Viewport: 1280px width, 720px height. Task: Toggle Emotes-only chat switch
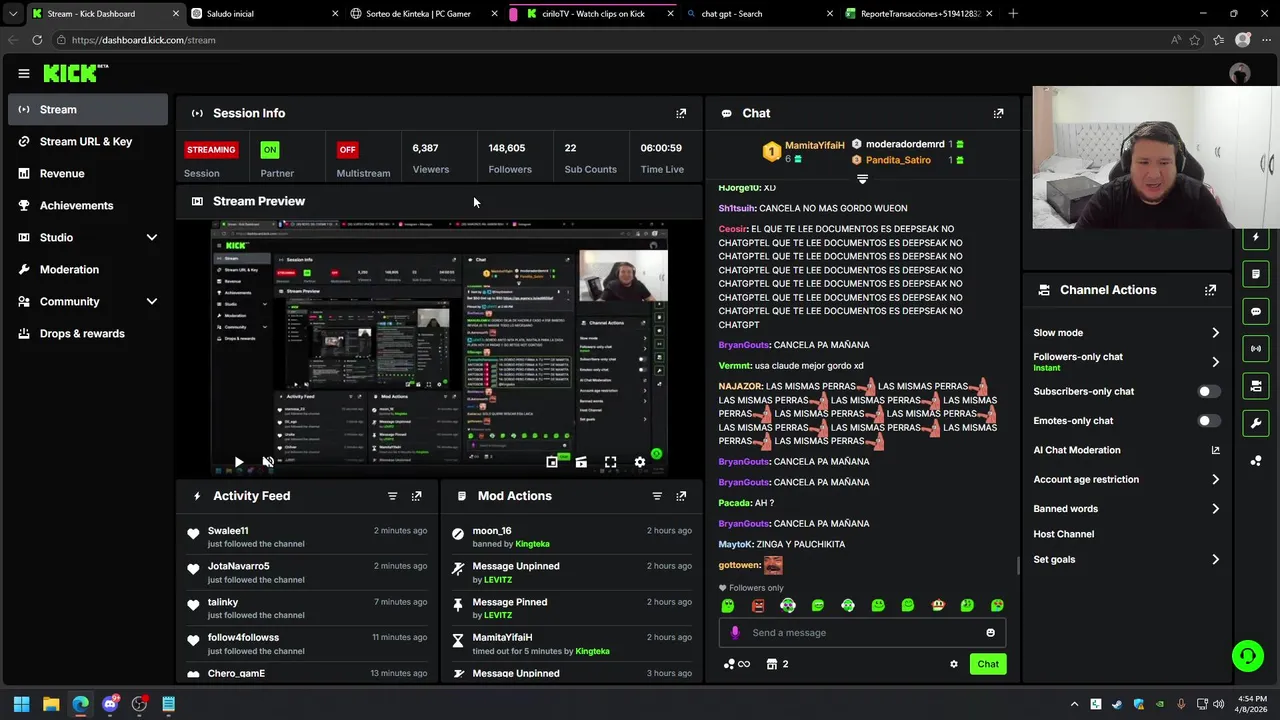[1208, 421]
